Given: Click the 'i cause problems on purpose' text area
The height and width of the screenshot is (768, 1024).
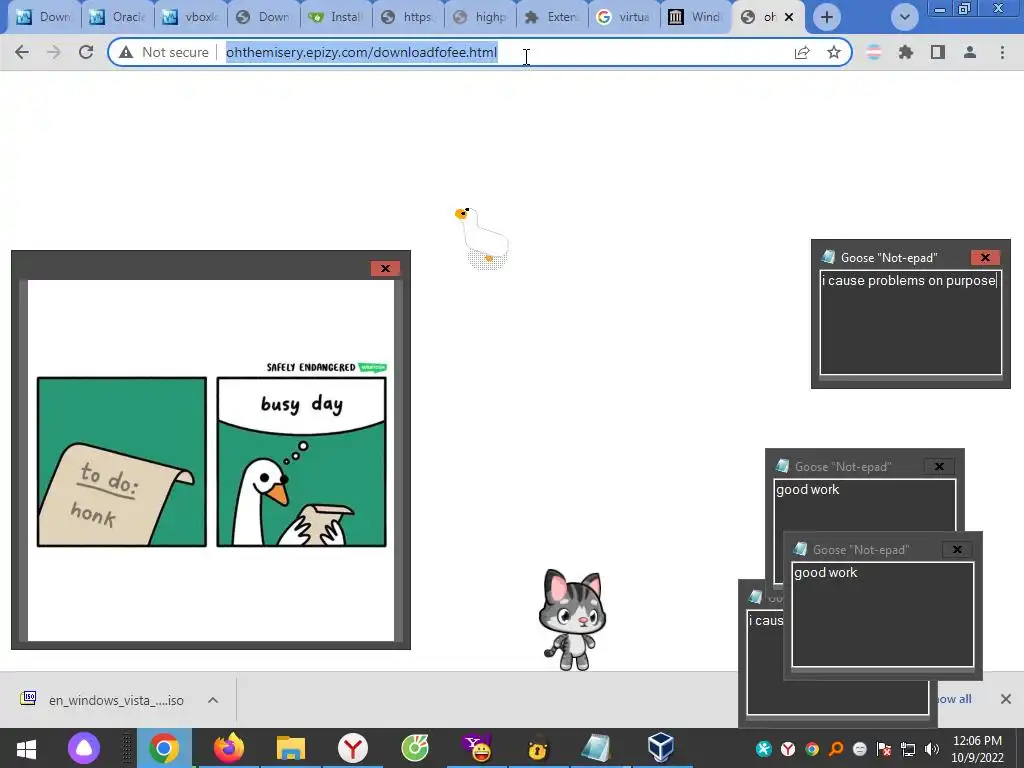Looking at the screenshot, I should tap(910, 323).
